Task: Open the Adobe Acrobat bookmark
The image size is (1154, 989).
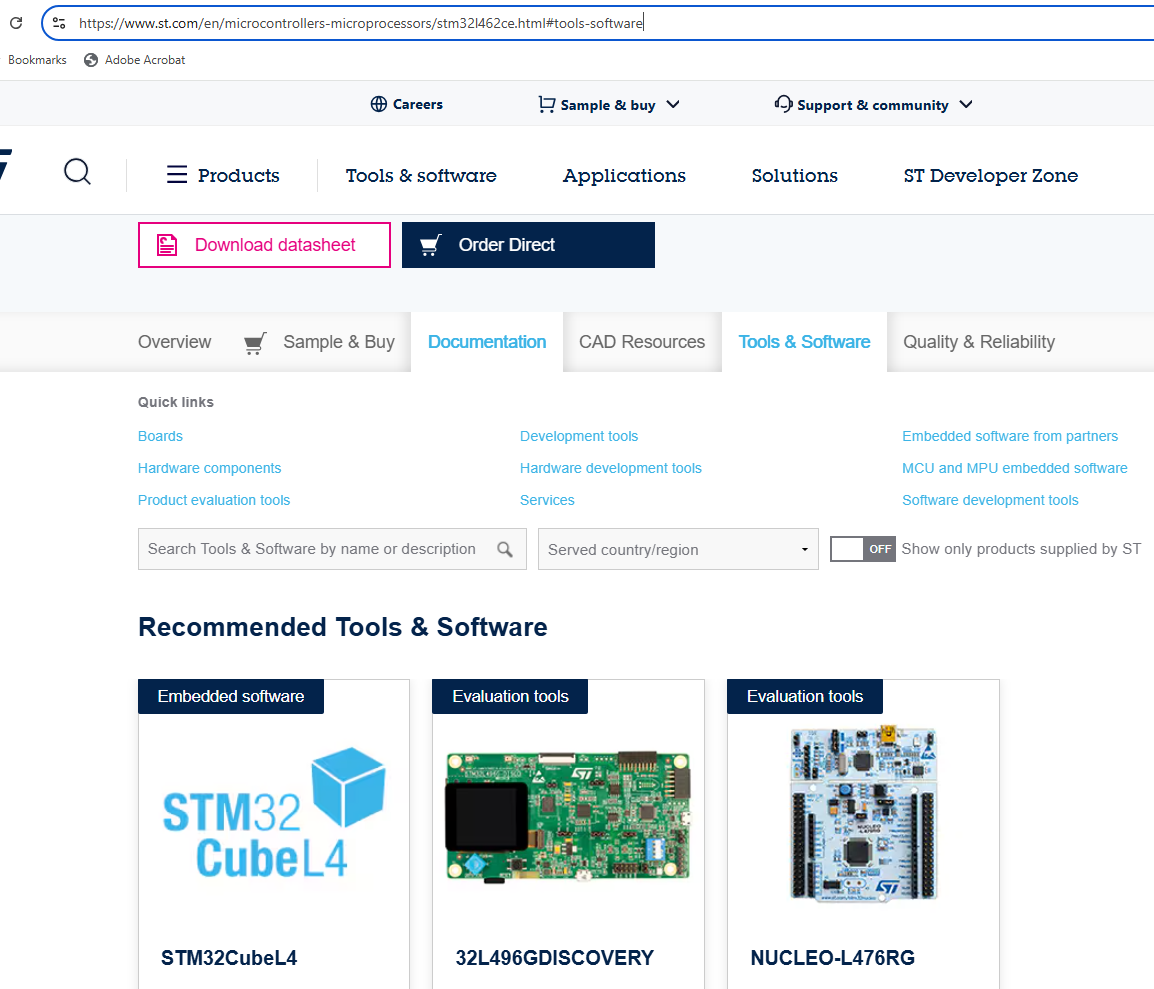Action: 134,59
